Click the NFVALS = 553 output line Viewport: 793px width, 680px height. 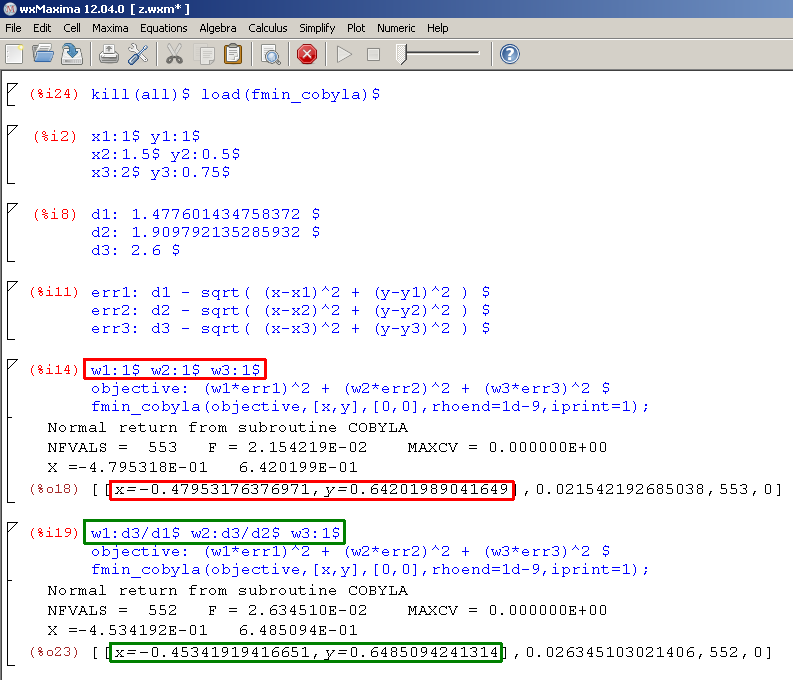coord(327,447)
